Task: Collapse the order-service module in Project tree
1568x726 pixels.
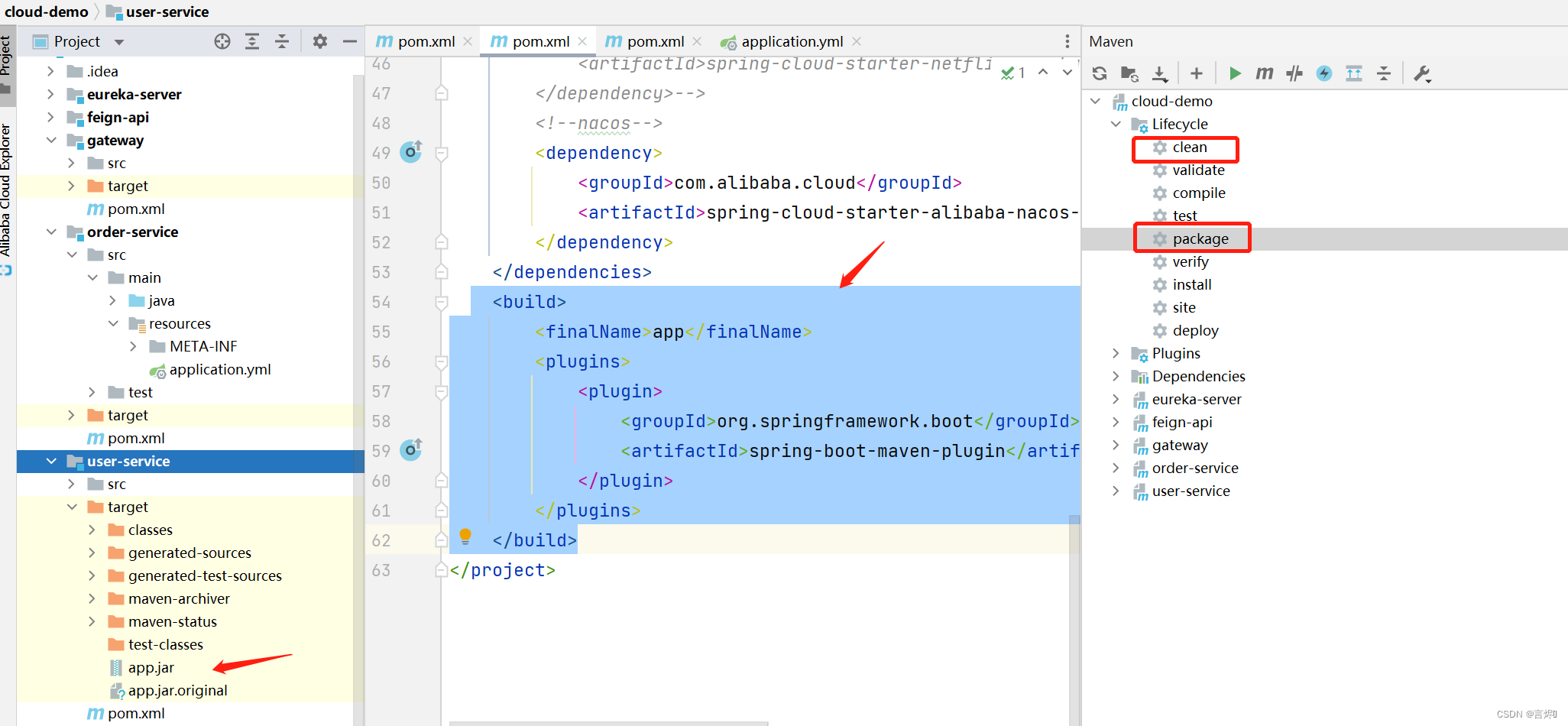Action: pos(51,232)
